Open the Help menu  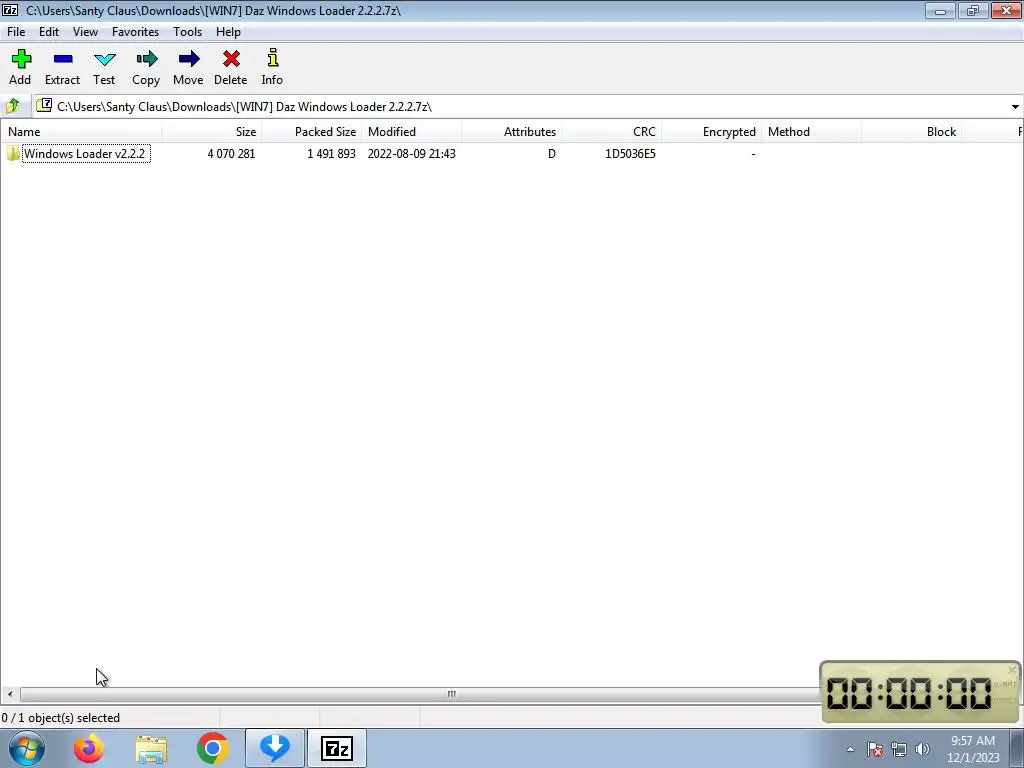[229, 31]
